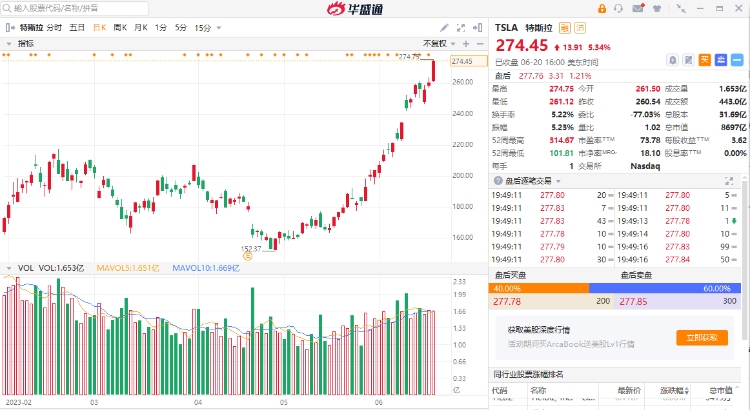
Task: Click the orange 40.00% buy ratio bar
Action: 539,288
